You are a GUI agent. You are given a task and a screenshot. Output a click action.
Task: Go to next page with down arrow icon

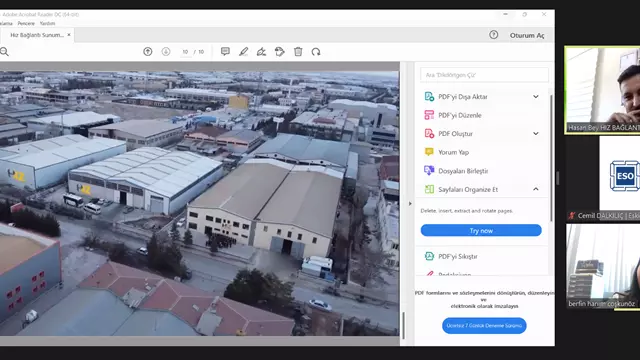166,52
